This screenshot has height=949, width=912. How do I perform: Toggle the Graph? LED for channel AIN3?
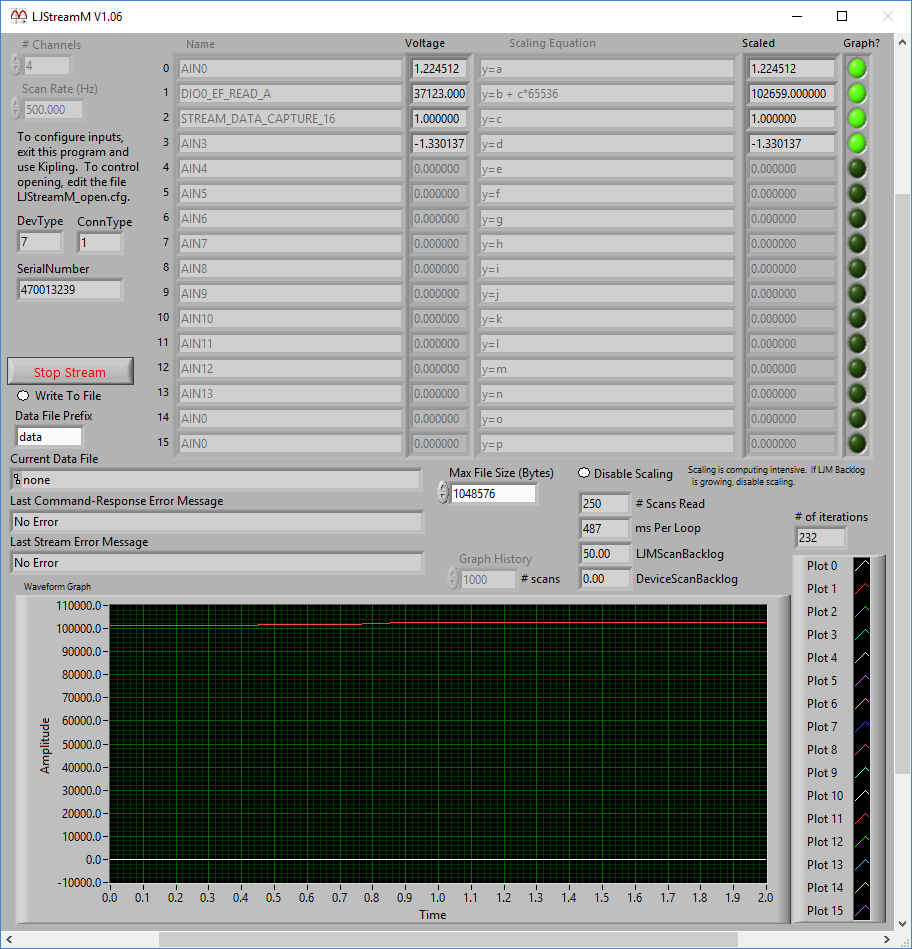(x=856, y=143)
